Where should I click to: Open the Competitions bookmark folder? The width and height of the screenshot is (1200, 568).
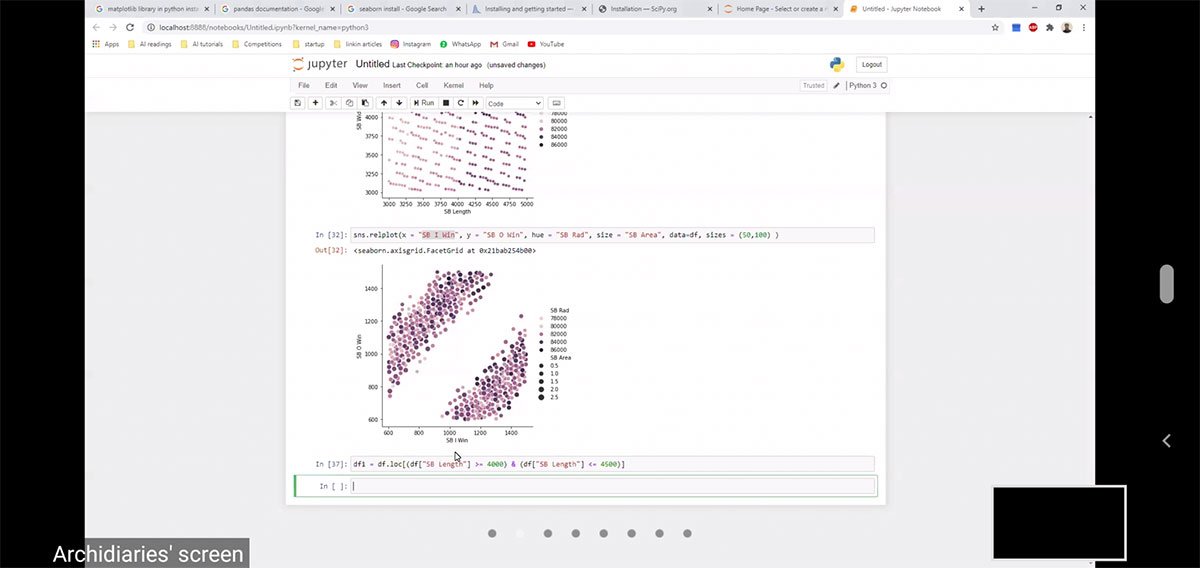click(x=257, y=44)
